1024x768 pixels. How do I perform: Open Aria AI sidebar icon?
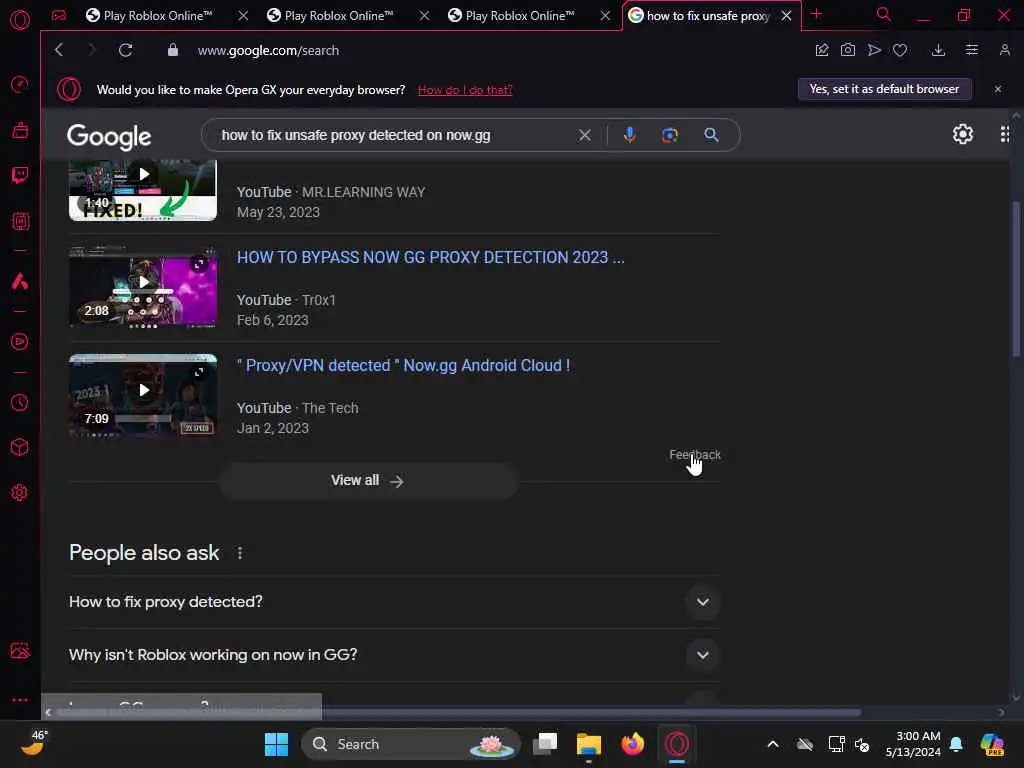coord(20,281)
